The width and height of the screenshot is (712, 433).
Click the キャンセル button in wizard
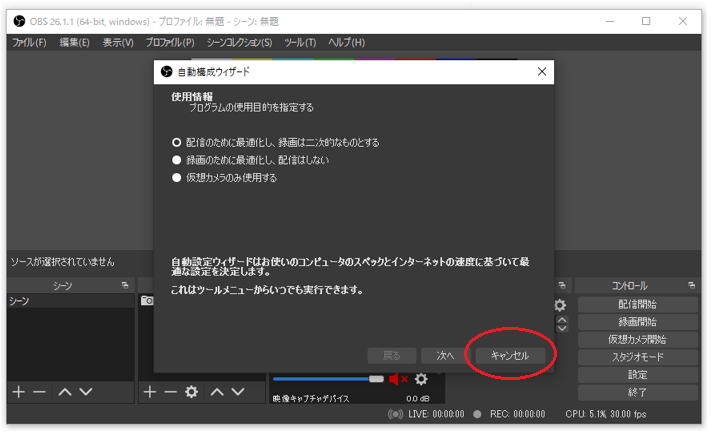[x=510, y=355]
